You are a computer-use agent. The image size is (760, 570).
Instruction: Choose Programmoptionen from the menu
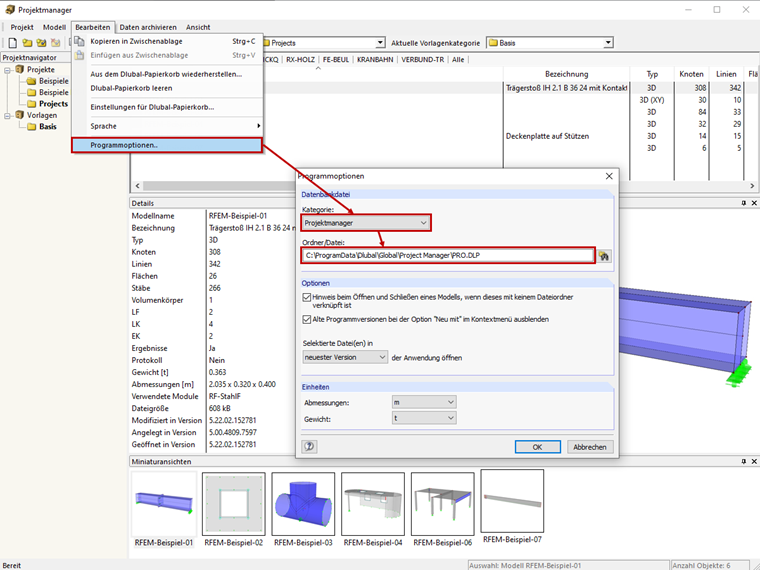point(167,145)
